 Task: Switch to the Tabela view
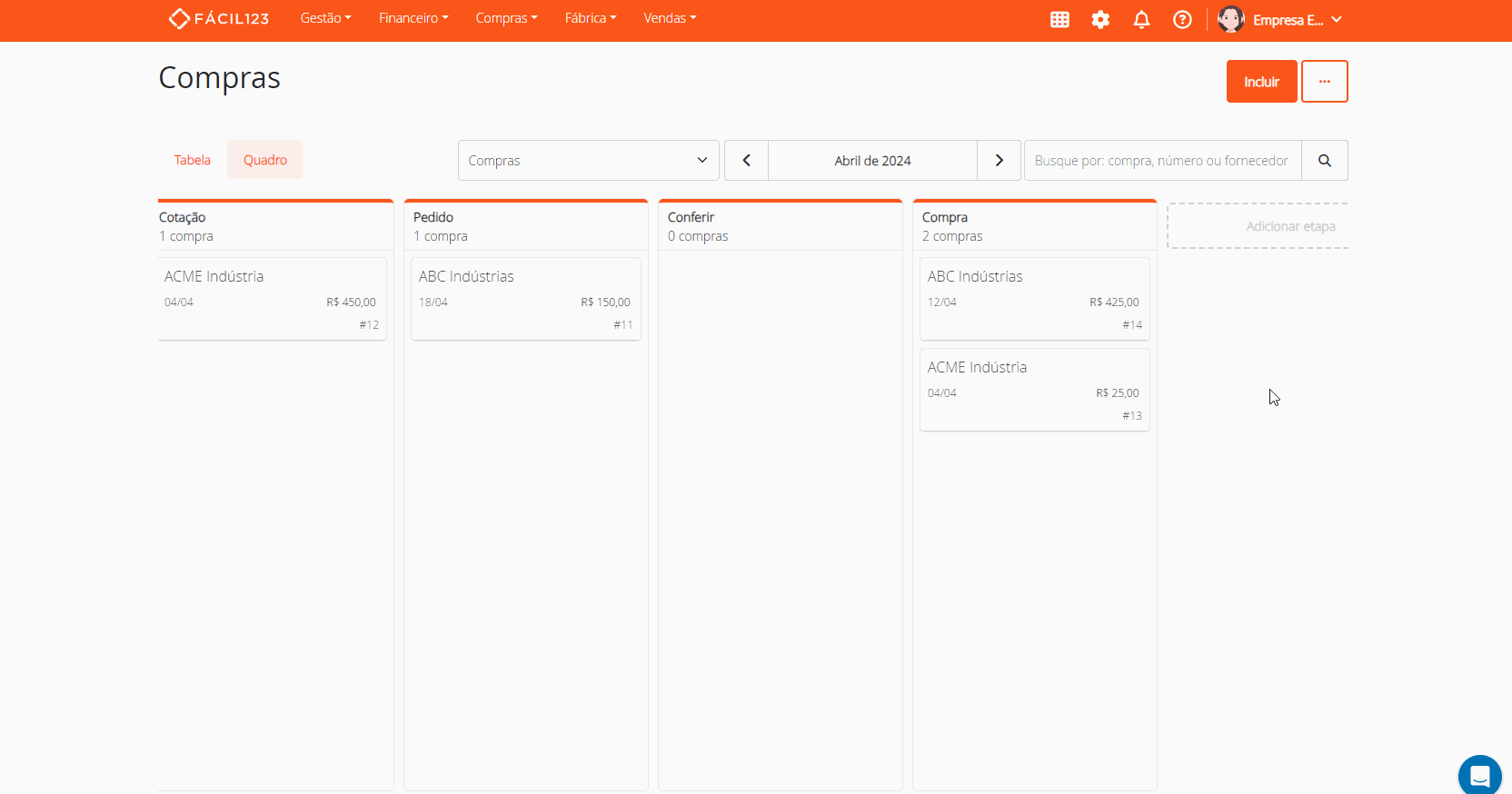pyautogui.click(x=192, y=160)
